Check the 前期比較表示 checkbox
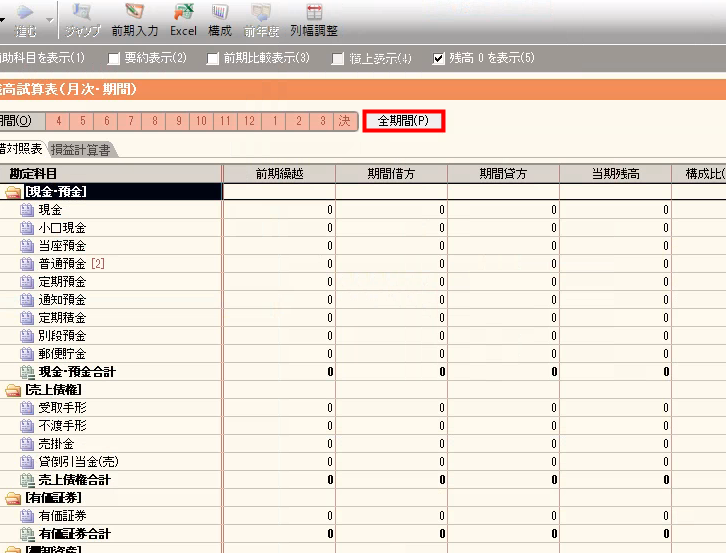726x553 pixels. tap(213, 59)
